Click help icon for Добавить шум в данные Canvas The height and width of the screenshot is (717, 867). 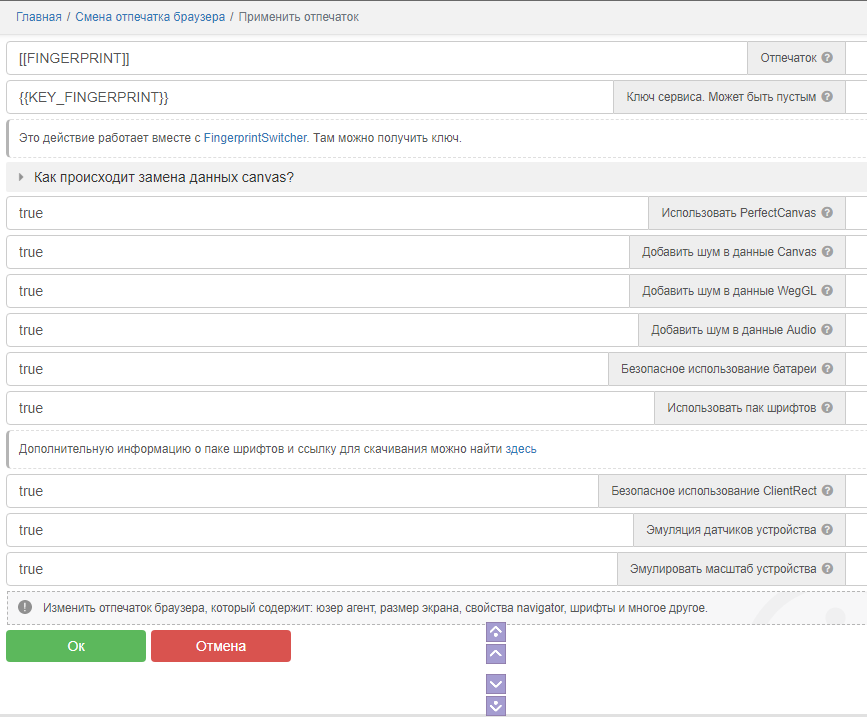click(827, 252)
